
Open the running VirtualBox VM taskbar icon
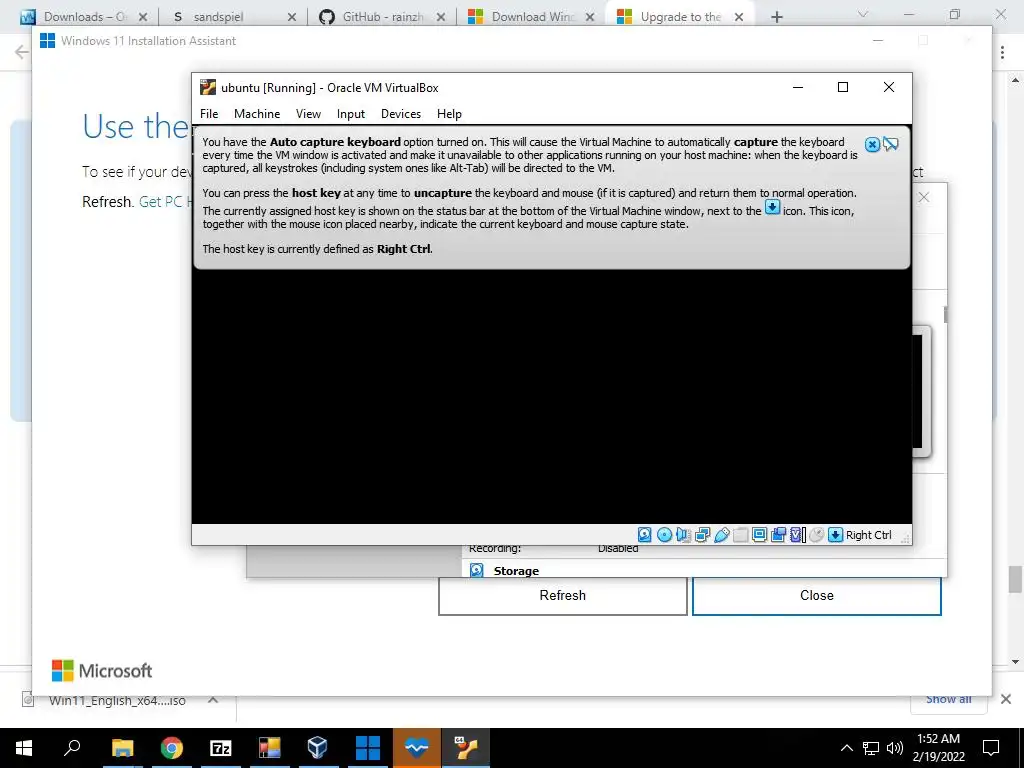[x=466, y=748]
